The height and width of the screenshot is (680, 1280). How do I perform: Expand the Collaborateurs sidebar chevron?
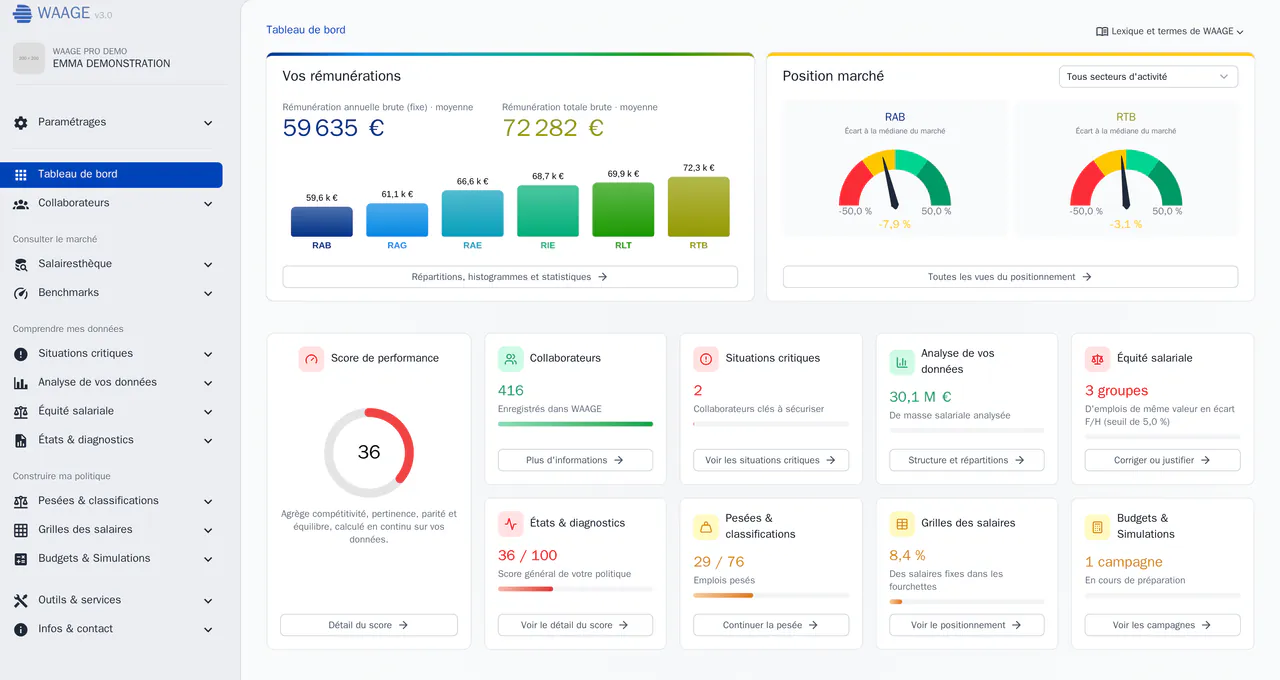click(208, 204)
